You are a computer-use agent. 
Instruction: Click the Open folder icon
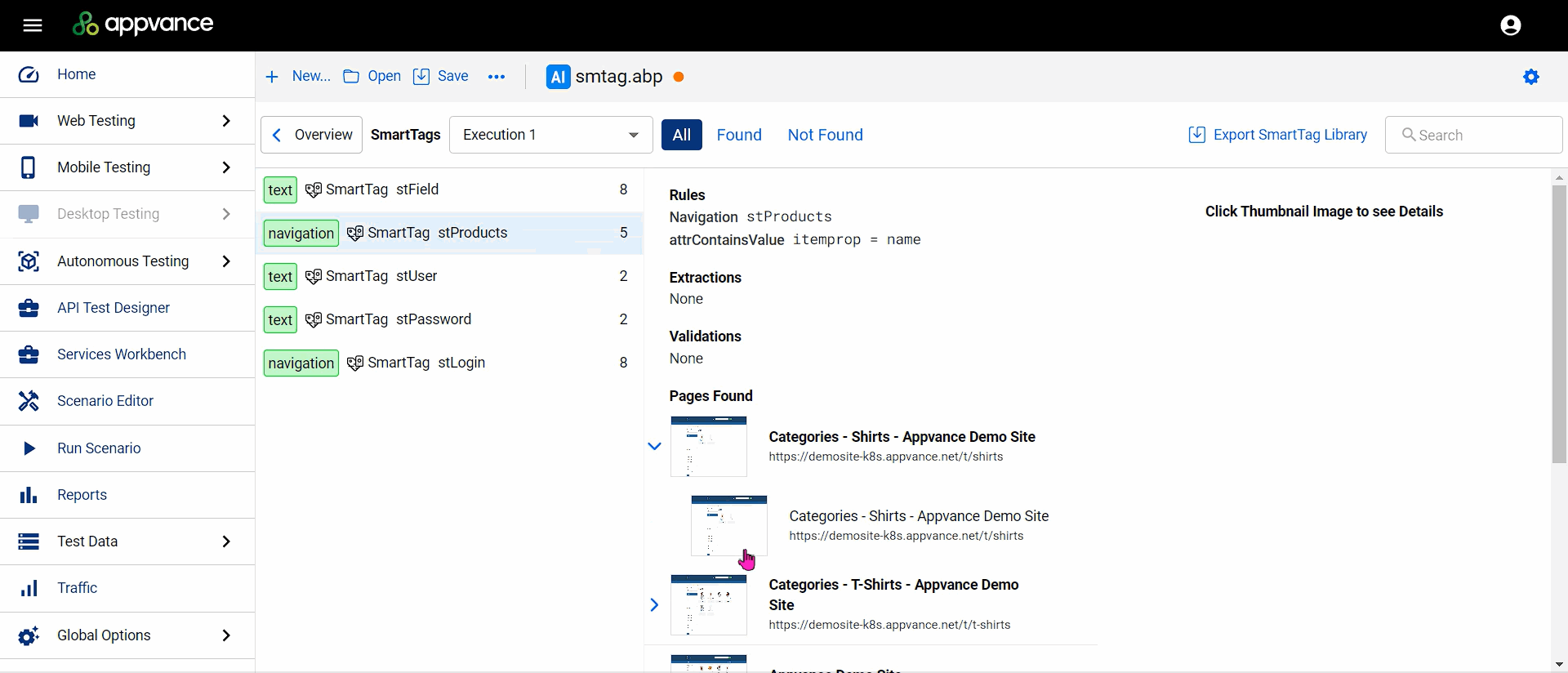351,77
